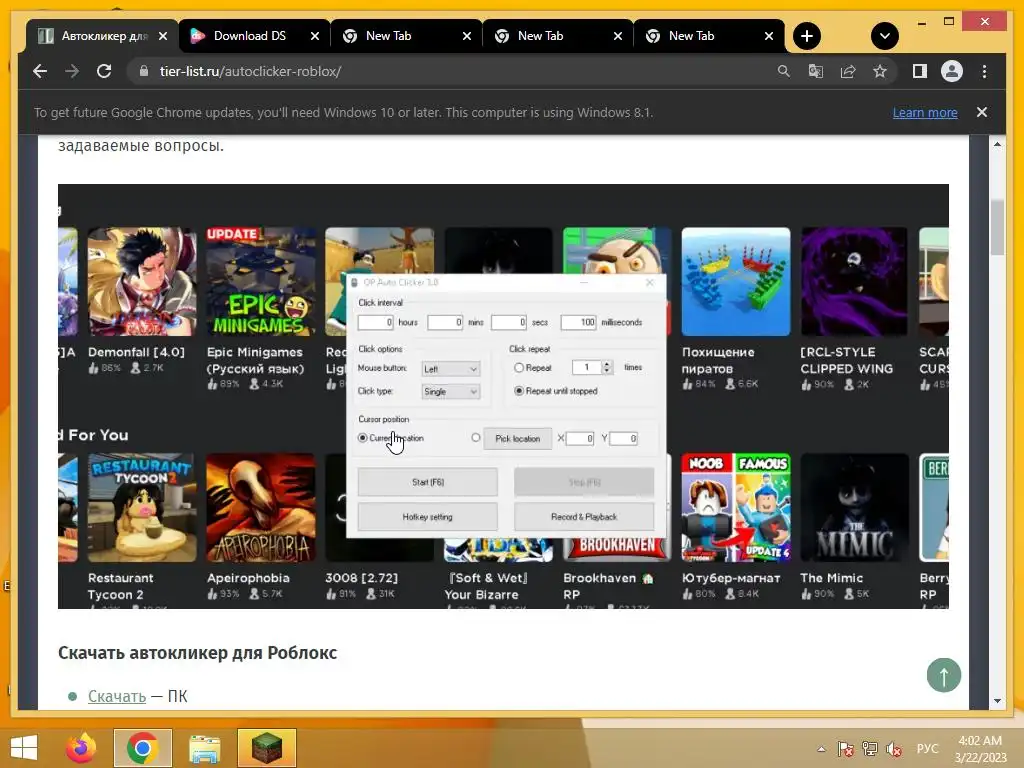Click the Hotkey setting button

428,517
